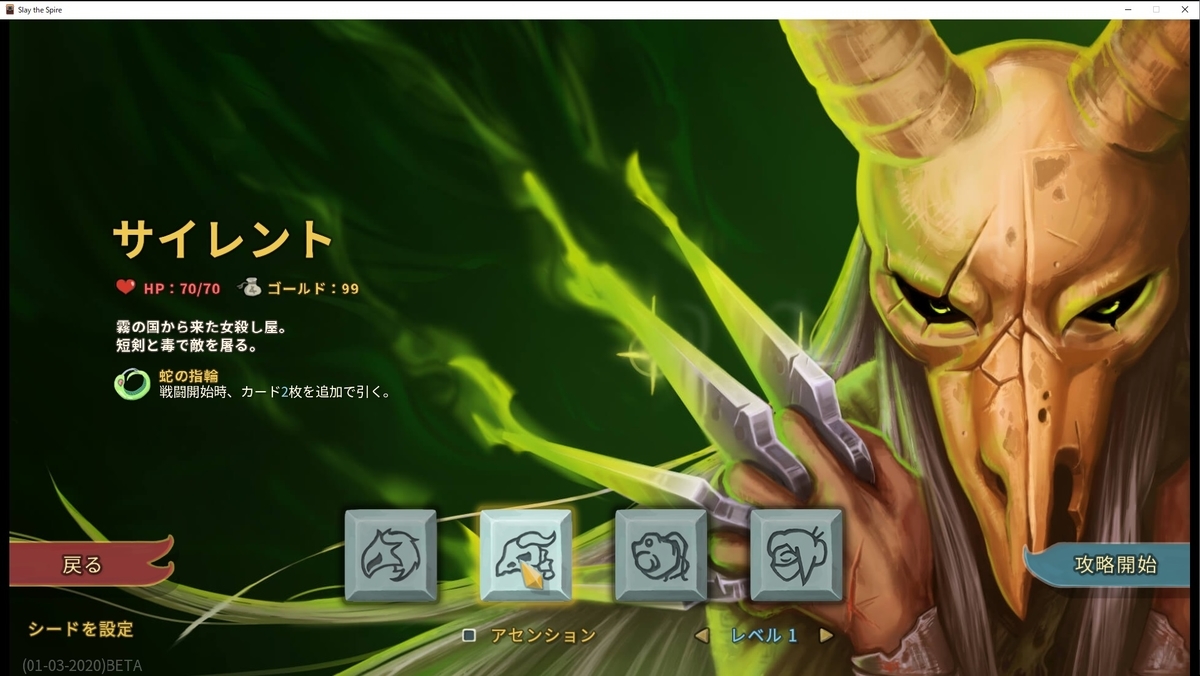Click the red heart HP icon
Screen dimensions: 1200x676
125,288
